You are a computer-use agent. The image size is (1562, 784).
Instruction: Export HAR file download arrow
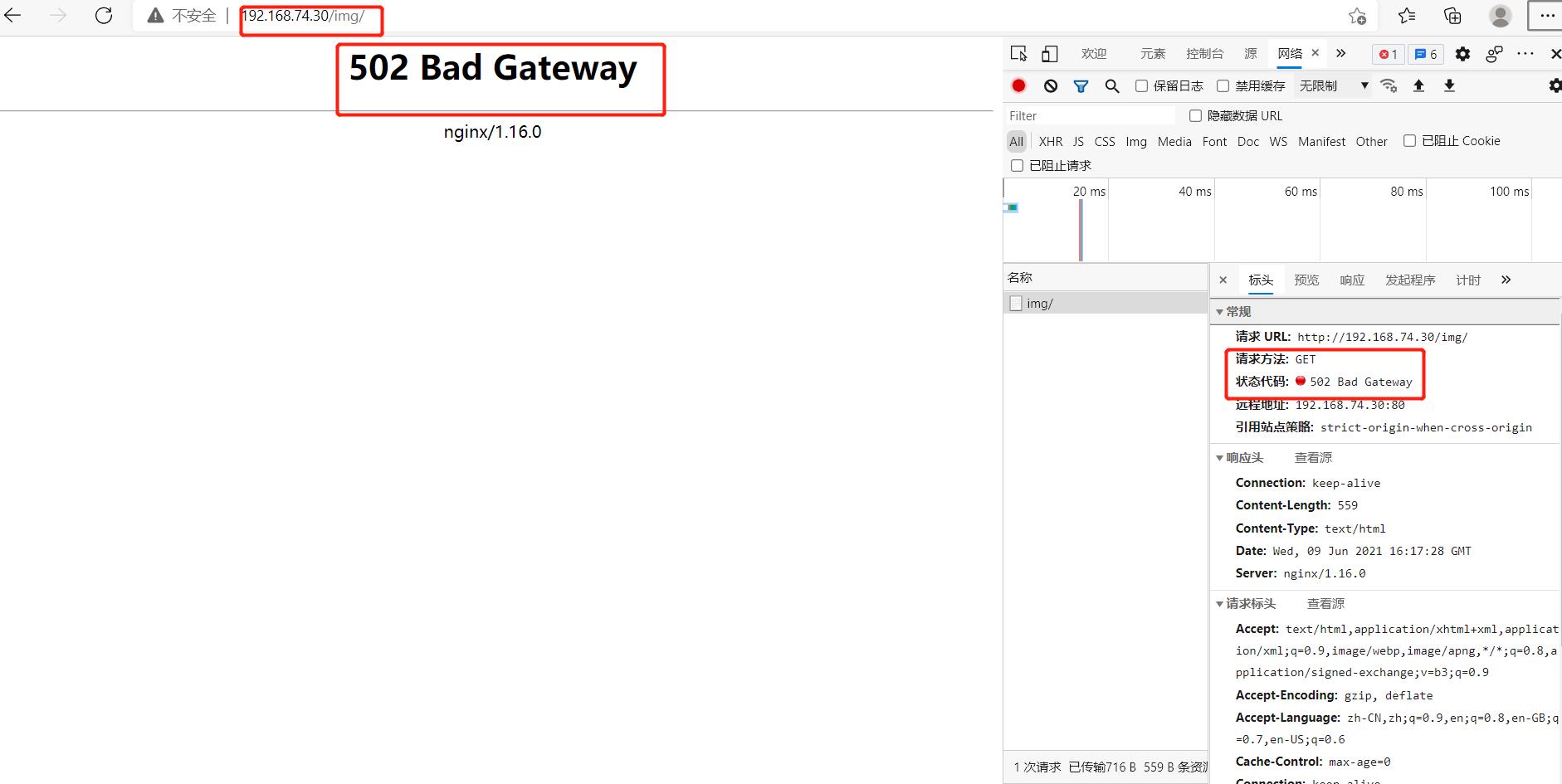1449,85
